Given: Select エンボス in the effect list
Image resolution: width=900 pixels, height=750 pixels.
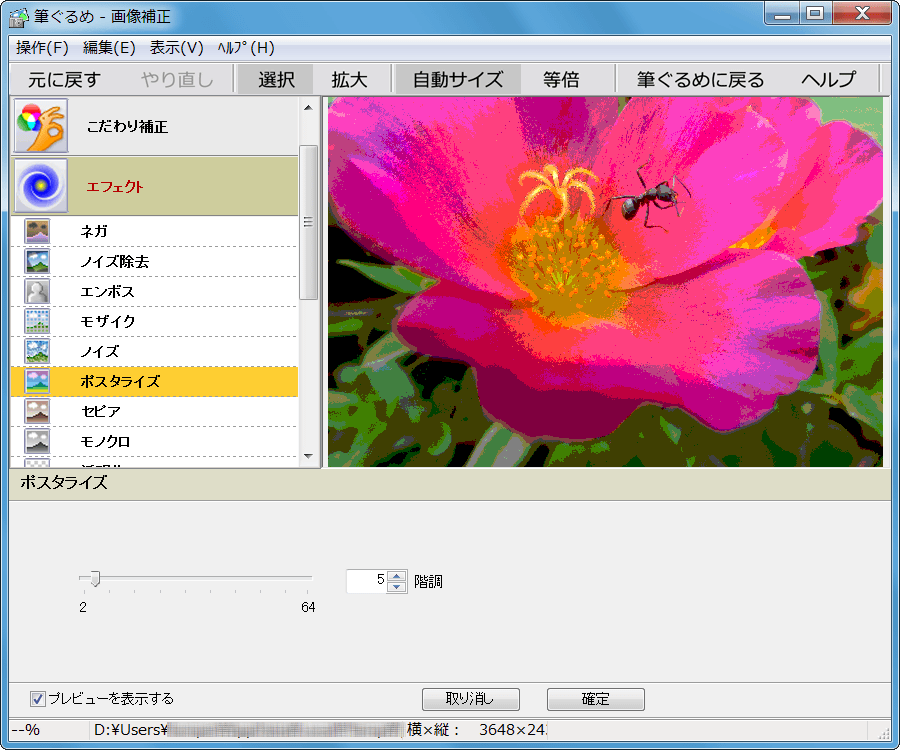Looking at the screenshot, I should pos(154,291).
